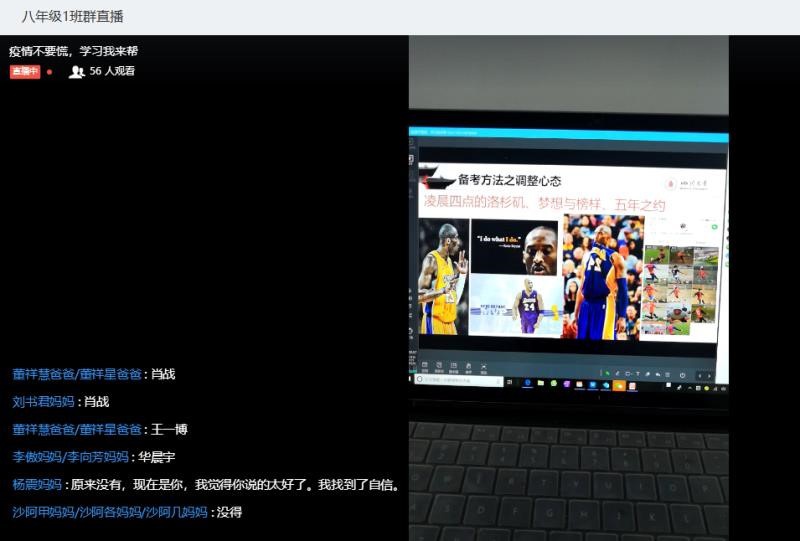Click the next-slide arrow in slideshow toolbar

tap(709, 376)
